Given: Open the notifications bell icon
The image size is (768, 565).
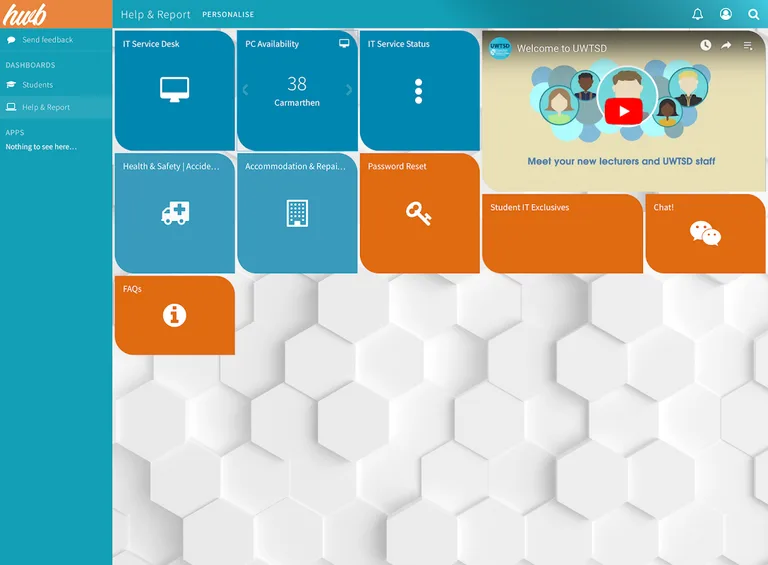Looking at the screenshot, I should coord(697,14).
